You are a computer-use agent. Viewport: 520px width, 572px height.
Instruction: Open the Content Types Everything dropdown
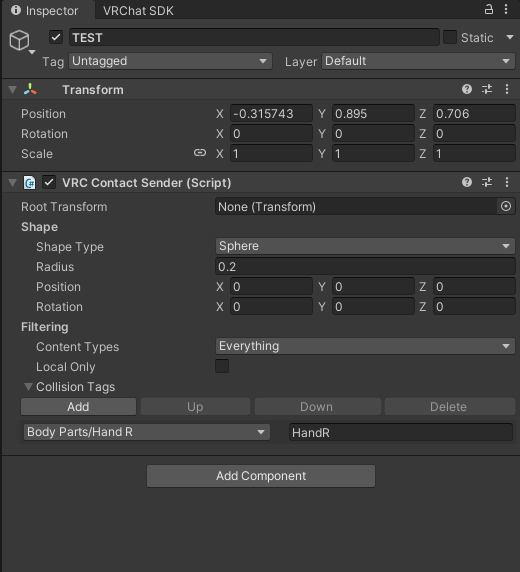[365, 346]
